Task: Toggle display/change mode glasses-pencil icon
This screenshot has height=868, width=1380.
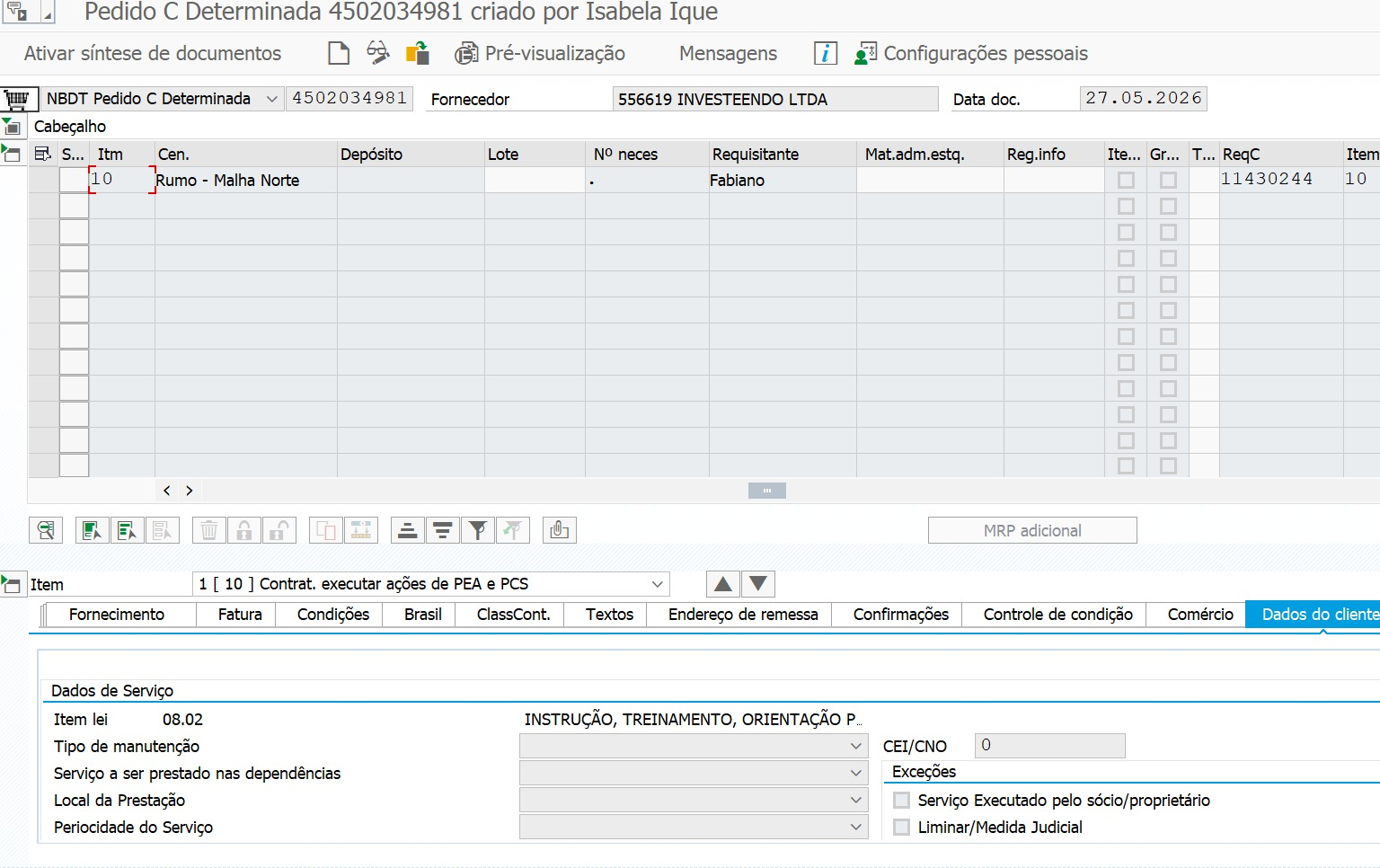Action: pos(378,53)
